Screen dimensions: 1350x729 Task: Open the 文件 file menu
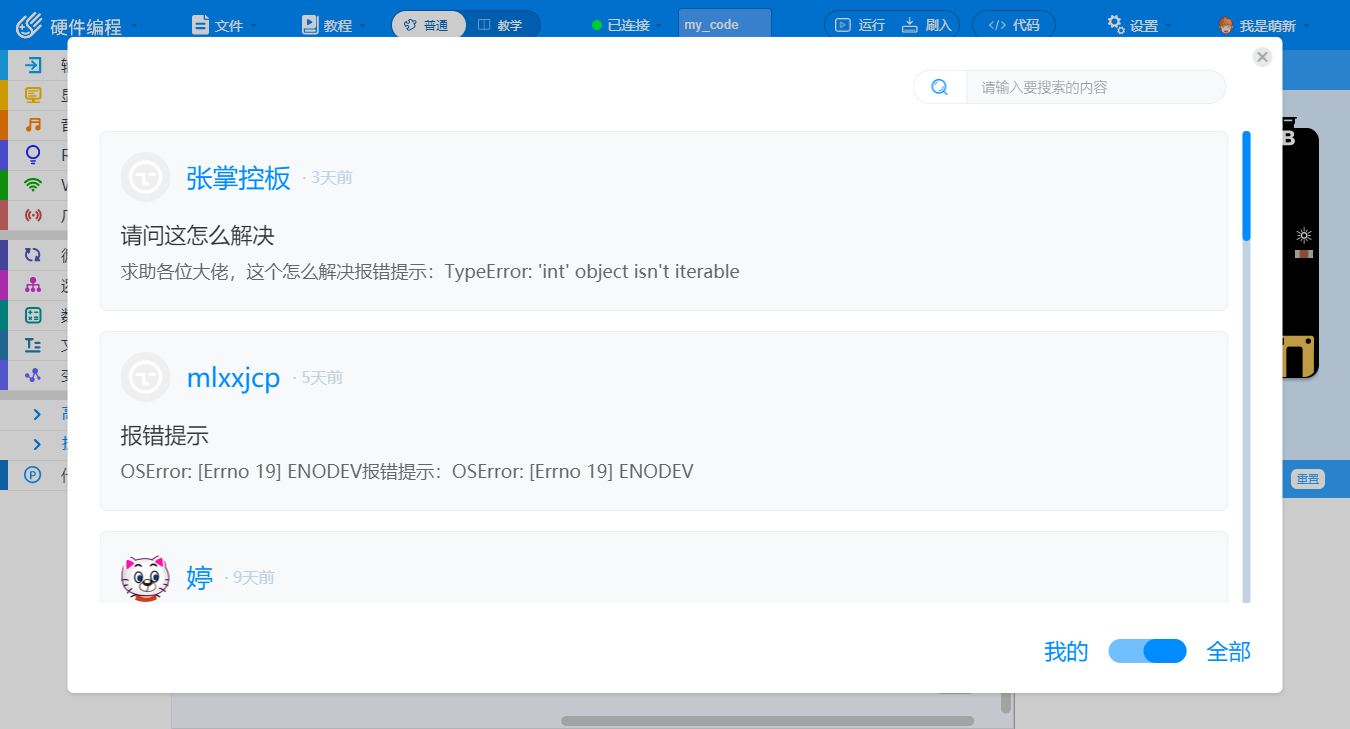(x=224, y=25)
